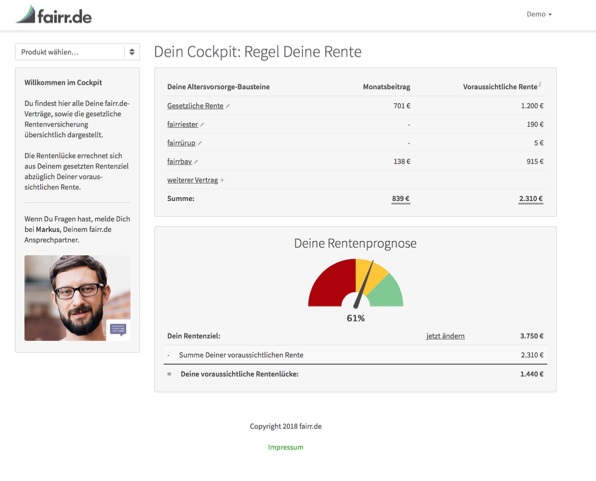Click the 701 € Monatsbeitrag value

(402, 106)
